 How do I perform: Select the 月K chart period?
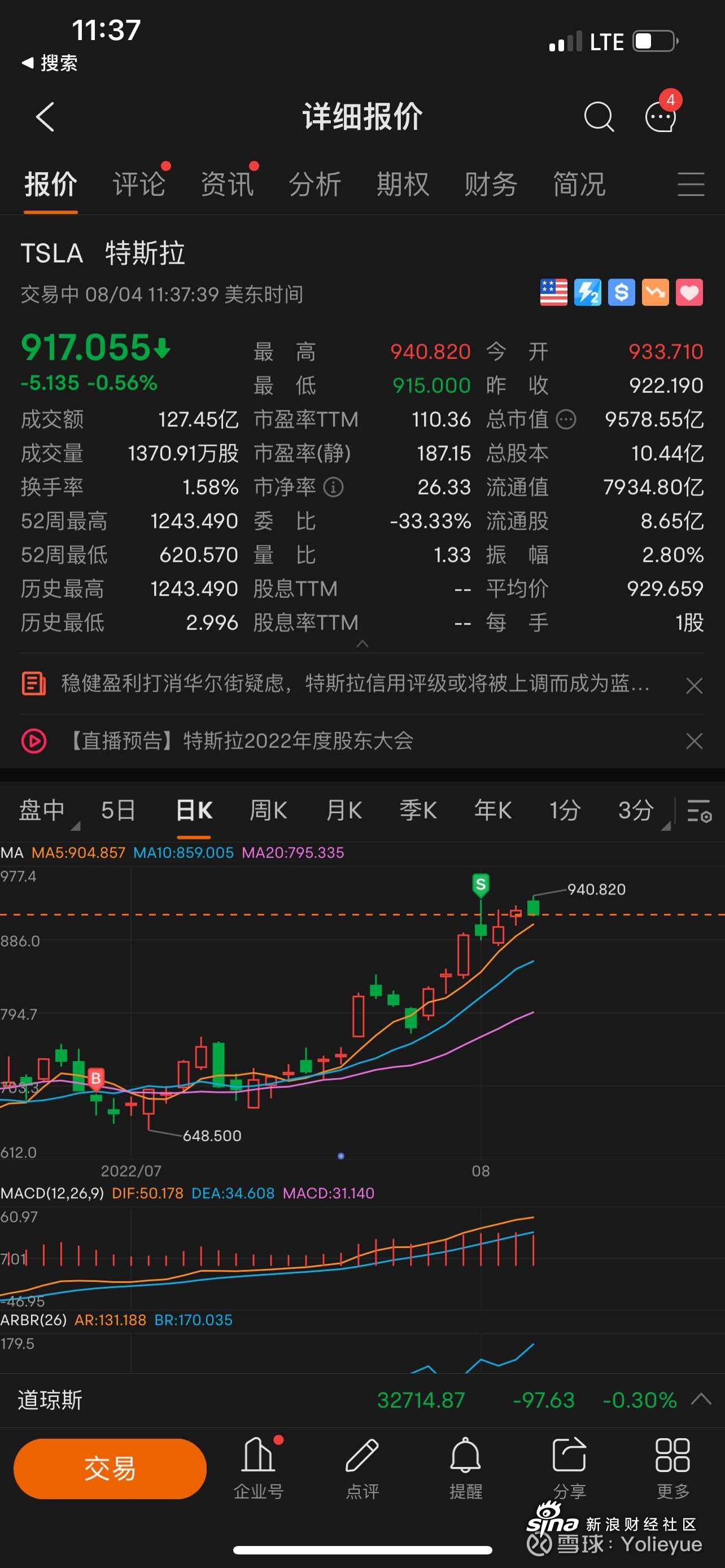click(344, 811)
